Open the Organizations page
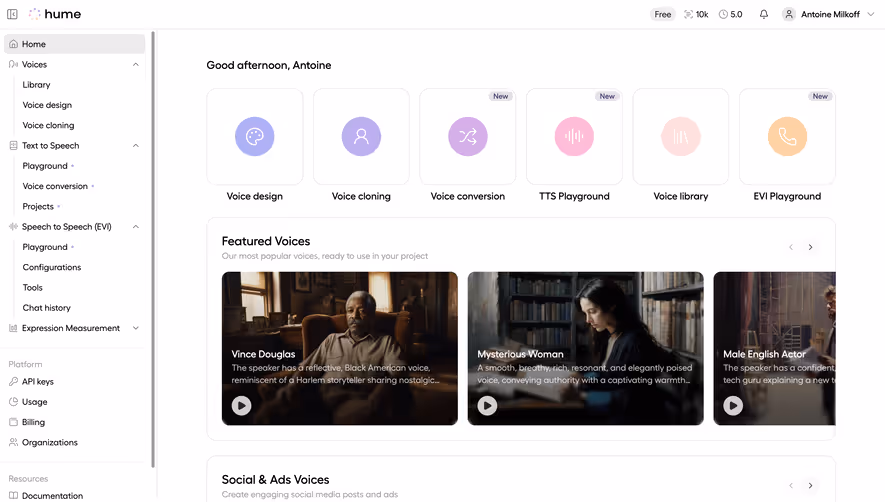This screenshot has width=885, height=502. pos(50,443)
